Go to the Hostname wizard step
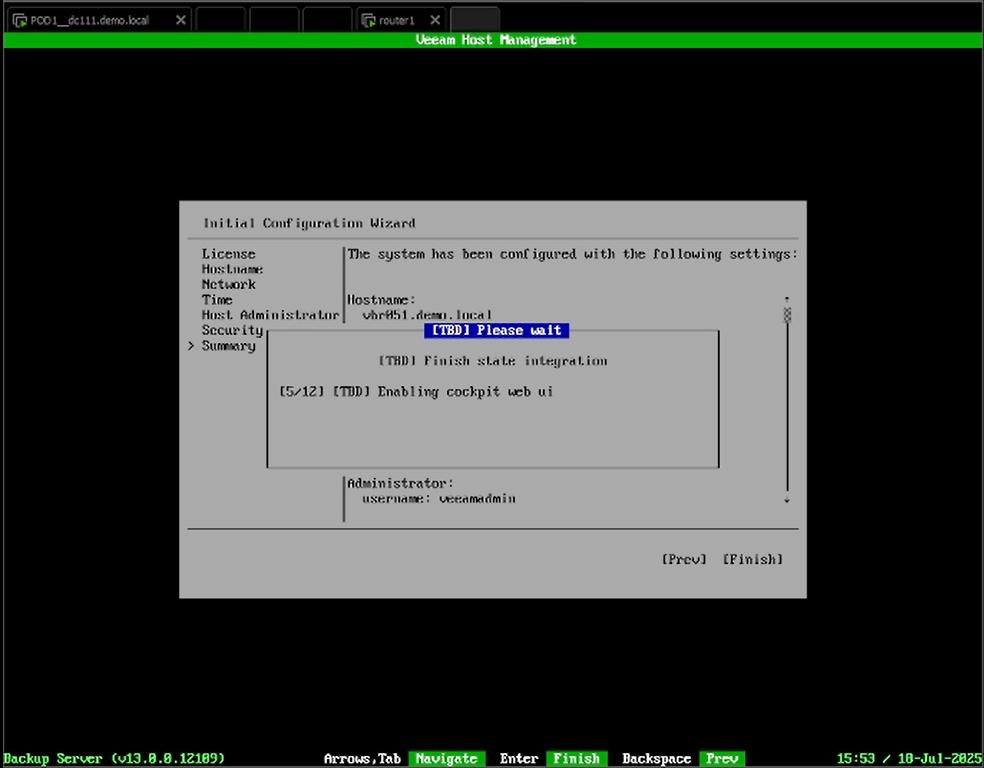984x768 pixels. pyautogui.click(x=232, y=269)
